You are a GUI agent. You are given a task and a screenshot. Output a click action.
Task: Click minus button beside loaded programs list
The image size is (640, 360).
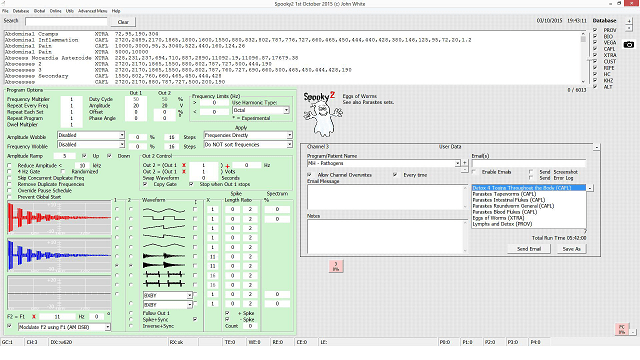590,189
